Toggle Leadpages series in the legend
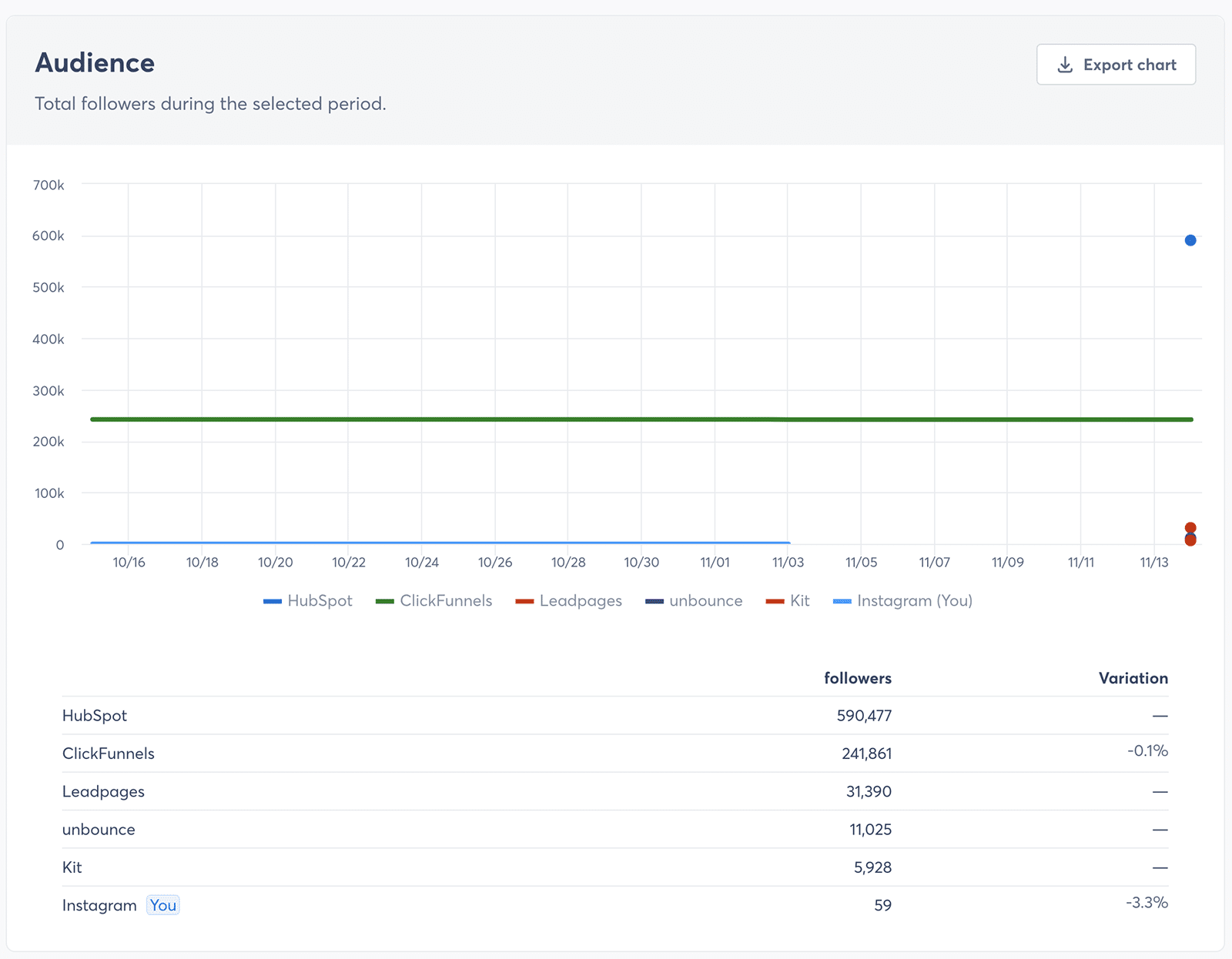The height and width of the screenshot is (959, 1232). click(568, 601)
